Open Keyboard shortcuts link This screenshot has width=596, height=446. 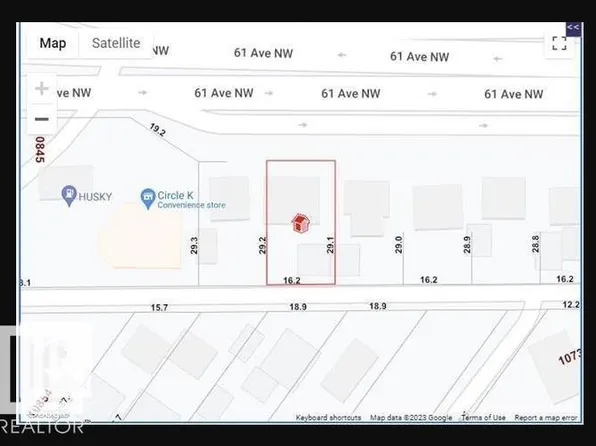pyautogui.click(x=328, y=417)
